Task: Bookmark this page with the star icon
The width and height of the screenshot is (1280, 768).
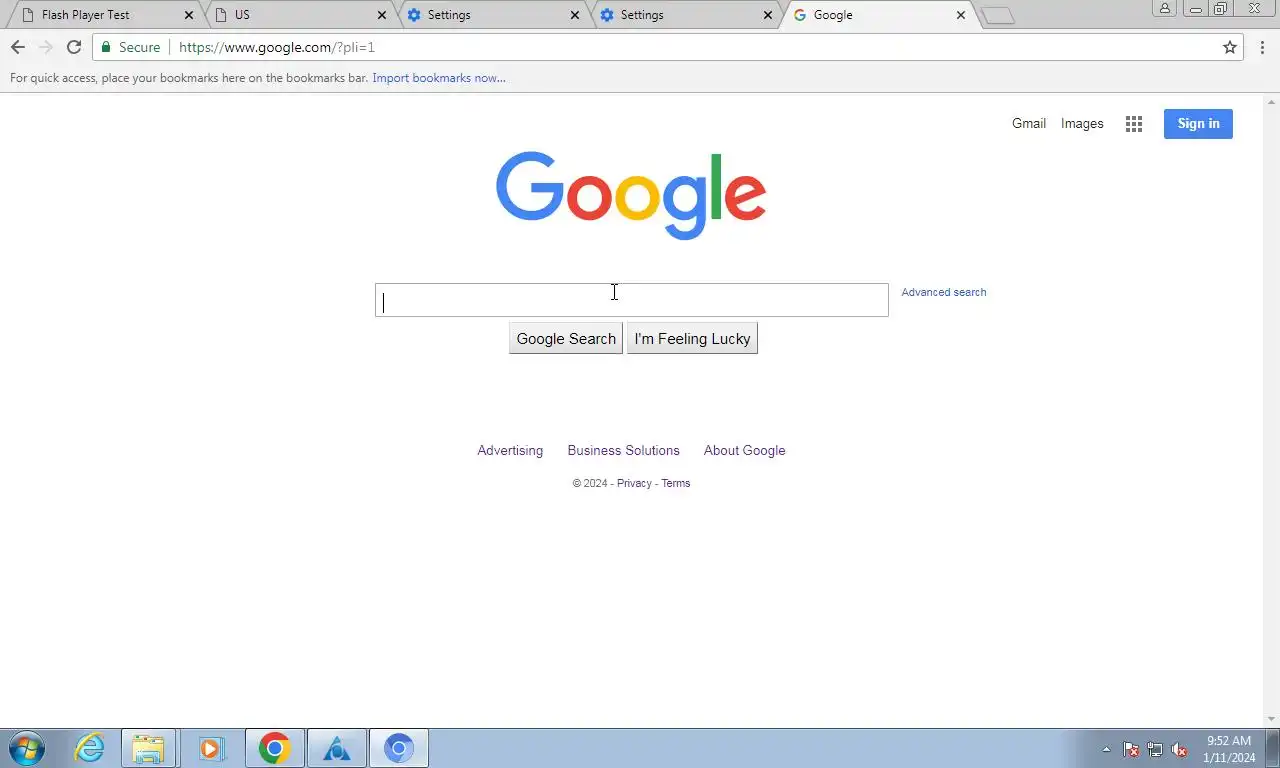Action: pyautogui.click(x=1230, y=47)
